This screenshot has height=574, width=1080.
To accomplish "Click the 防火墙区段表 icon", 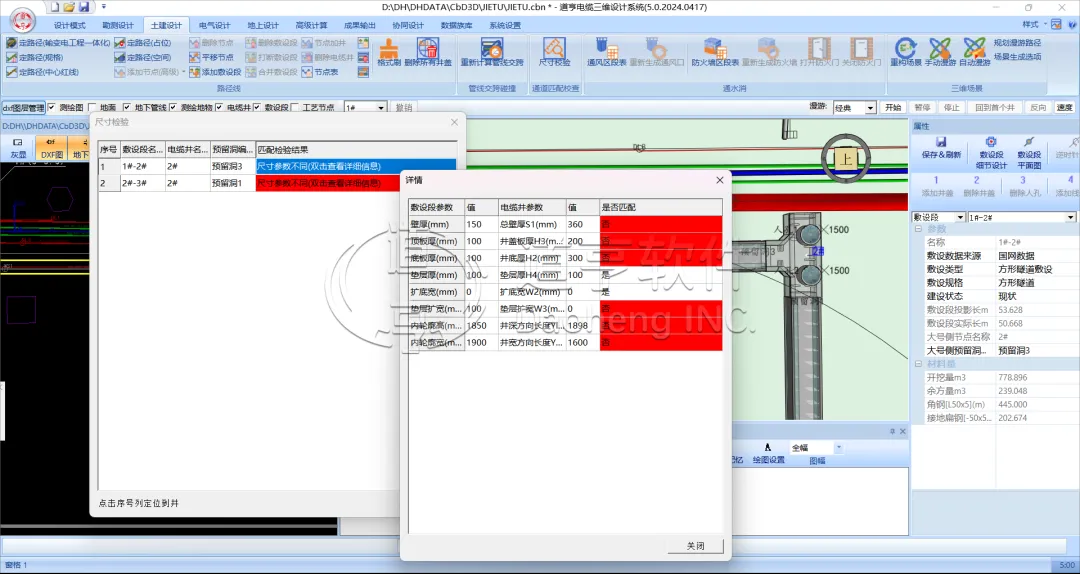I will [x=715, y=51].
